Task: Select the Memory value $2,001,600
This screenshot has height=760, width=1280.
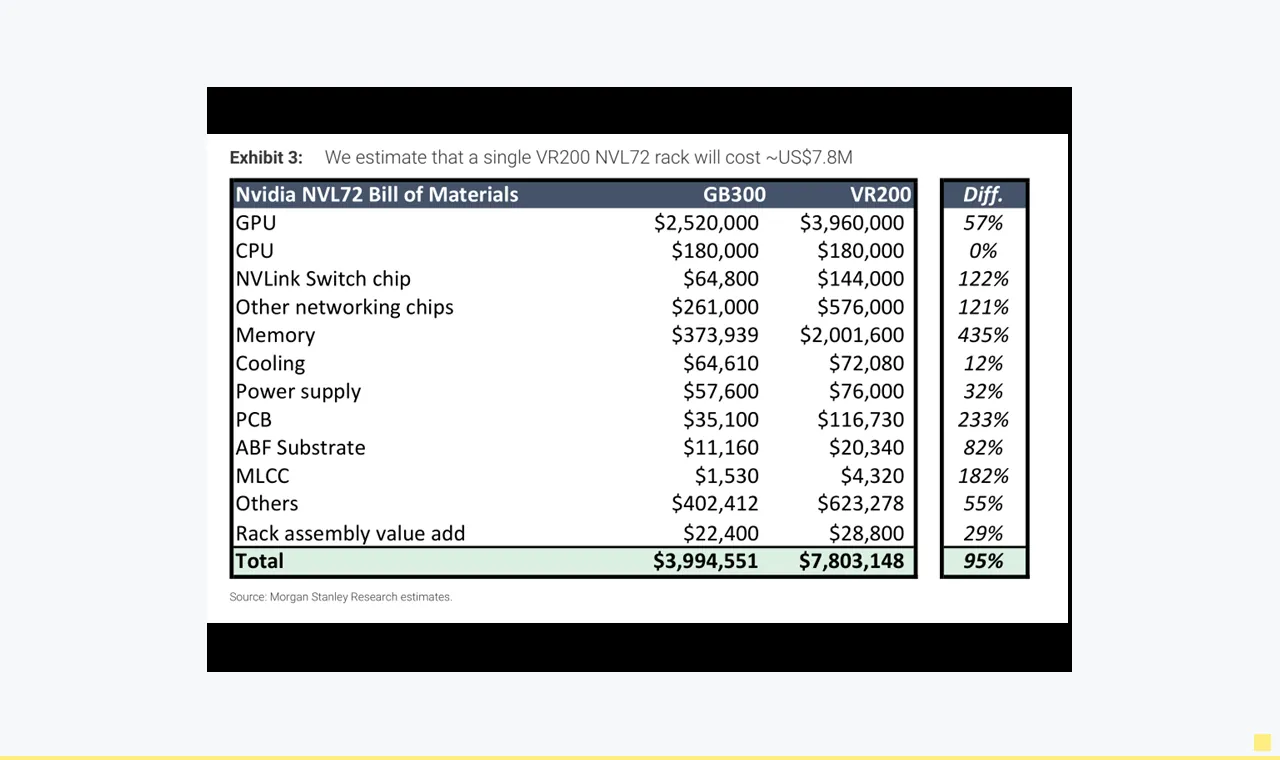Action: click(852, 335)
